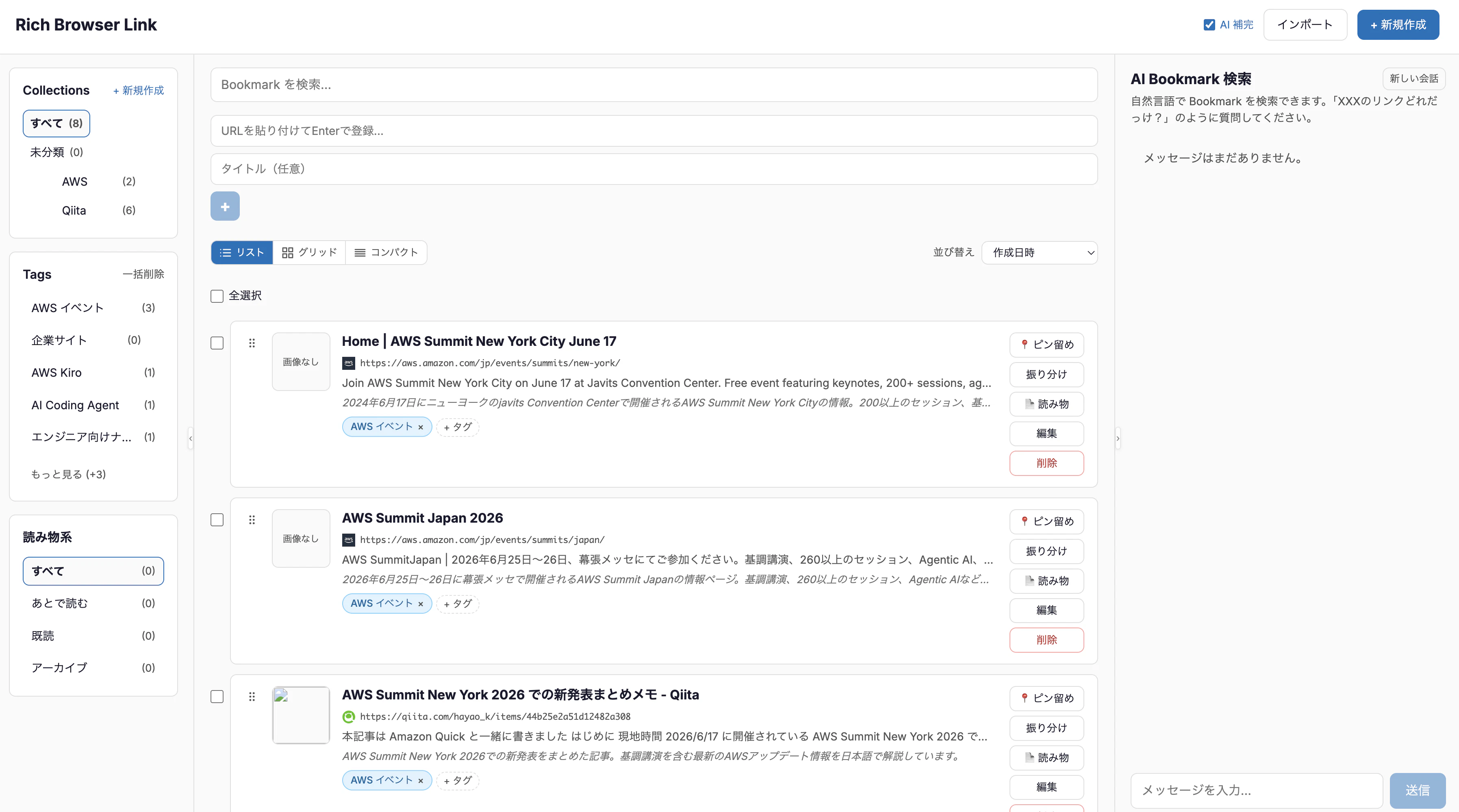Open the Home | AWS Summit New York City title

coord(479,341)
